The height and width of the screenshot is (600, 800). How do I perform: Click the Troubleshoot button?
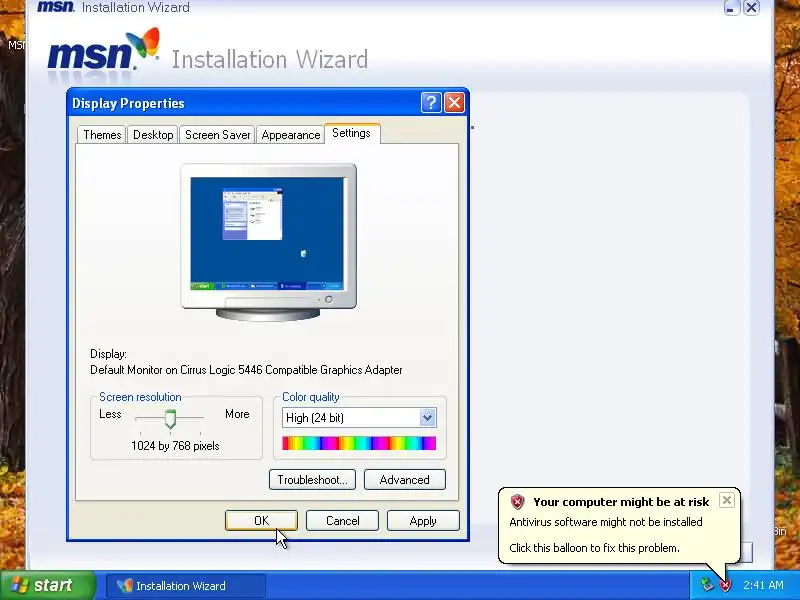(x=312, y=480)
